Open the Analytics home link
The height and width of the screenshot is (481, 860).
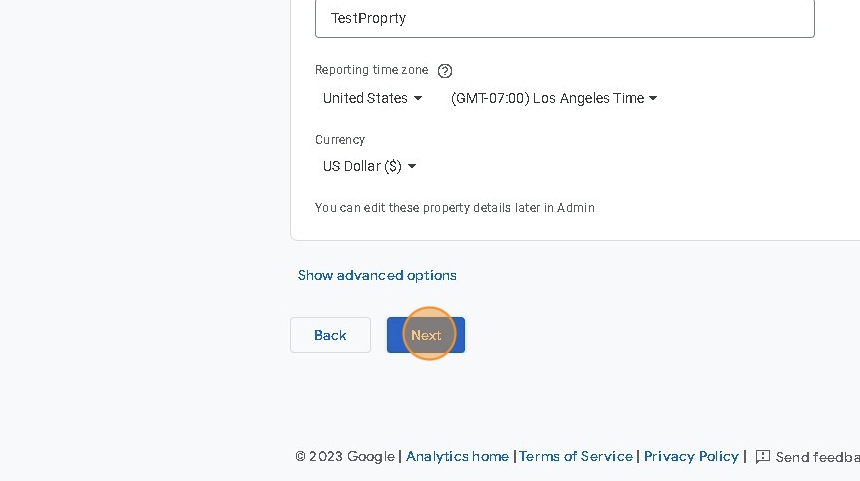(457, 456)
